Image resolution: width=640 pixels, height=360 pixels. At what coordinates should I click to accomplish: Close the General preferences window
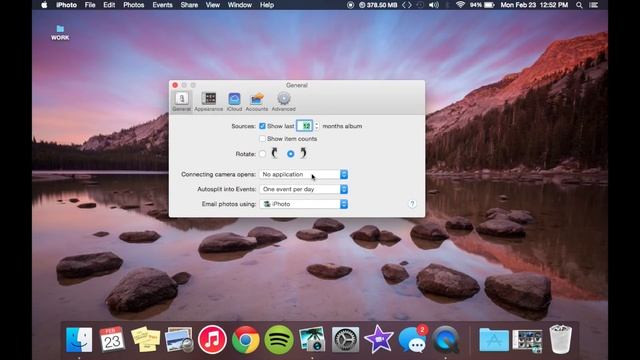click(175, 85)
